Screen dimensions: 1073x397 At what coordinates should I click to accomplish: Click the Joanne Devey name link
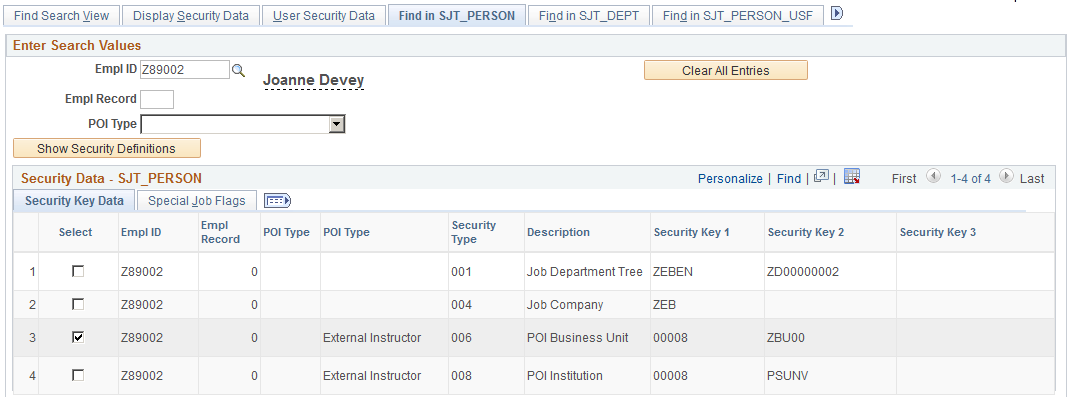[x=313, y=81]
